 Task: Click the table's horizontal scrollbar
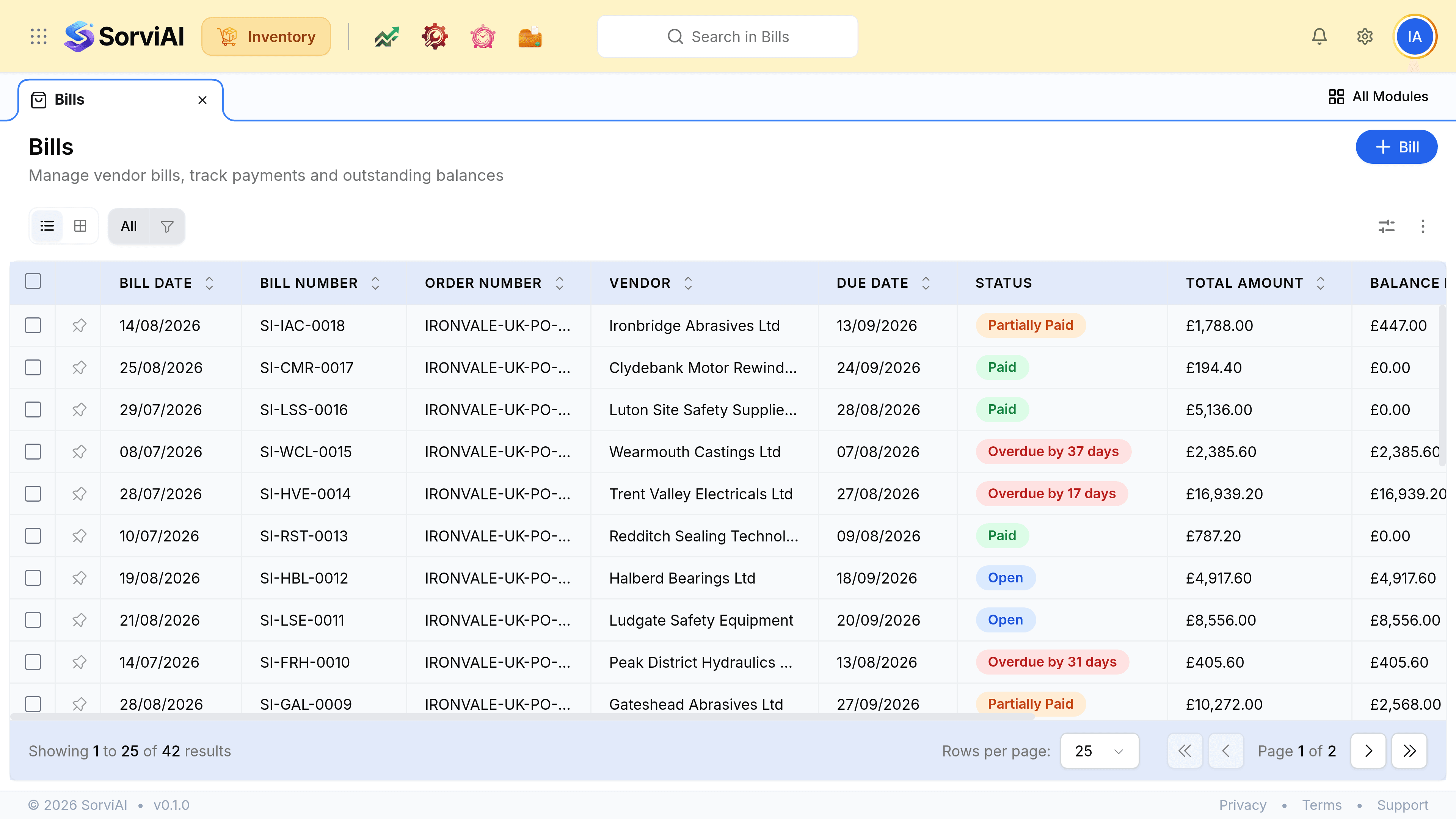522,717
